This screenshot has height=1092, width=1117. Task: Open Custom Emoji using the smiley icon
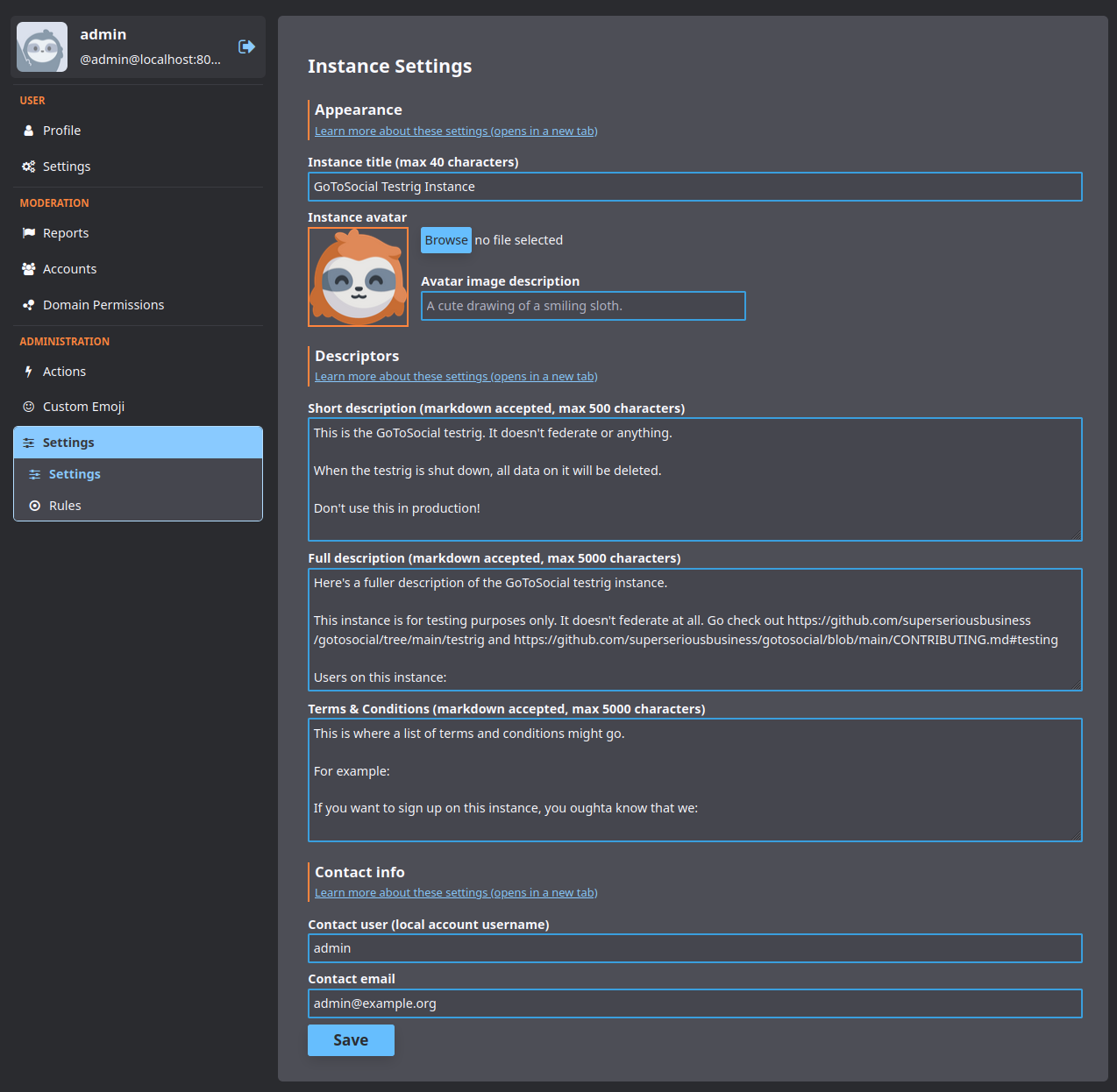point(29,406)
